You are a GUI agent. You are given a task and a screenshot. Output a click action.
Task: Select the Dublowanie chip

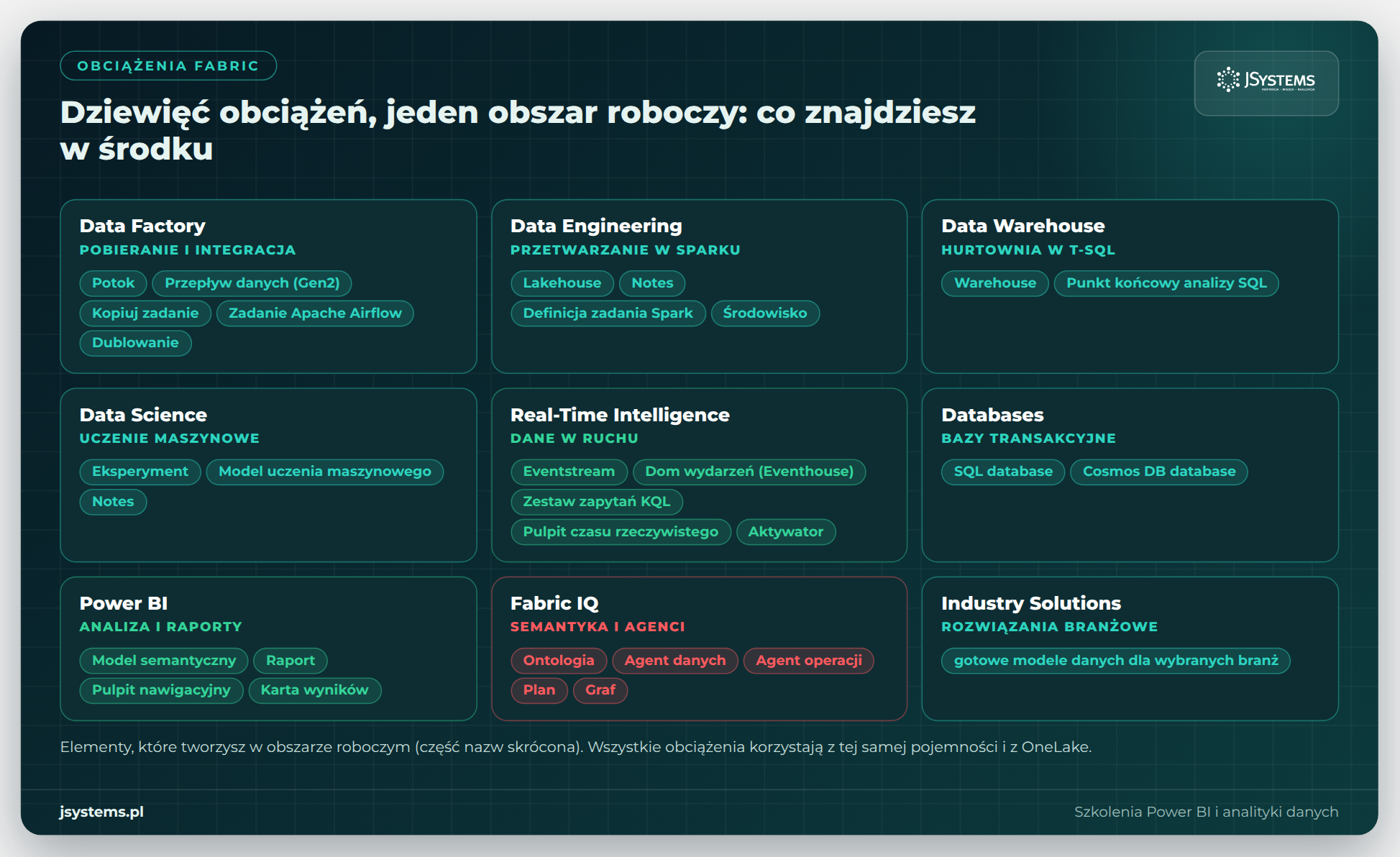(x=135, y=343)
